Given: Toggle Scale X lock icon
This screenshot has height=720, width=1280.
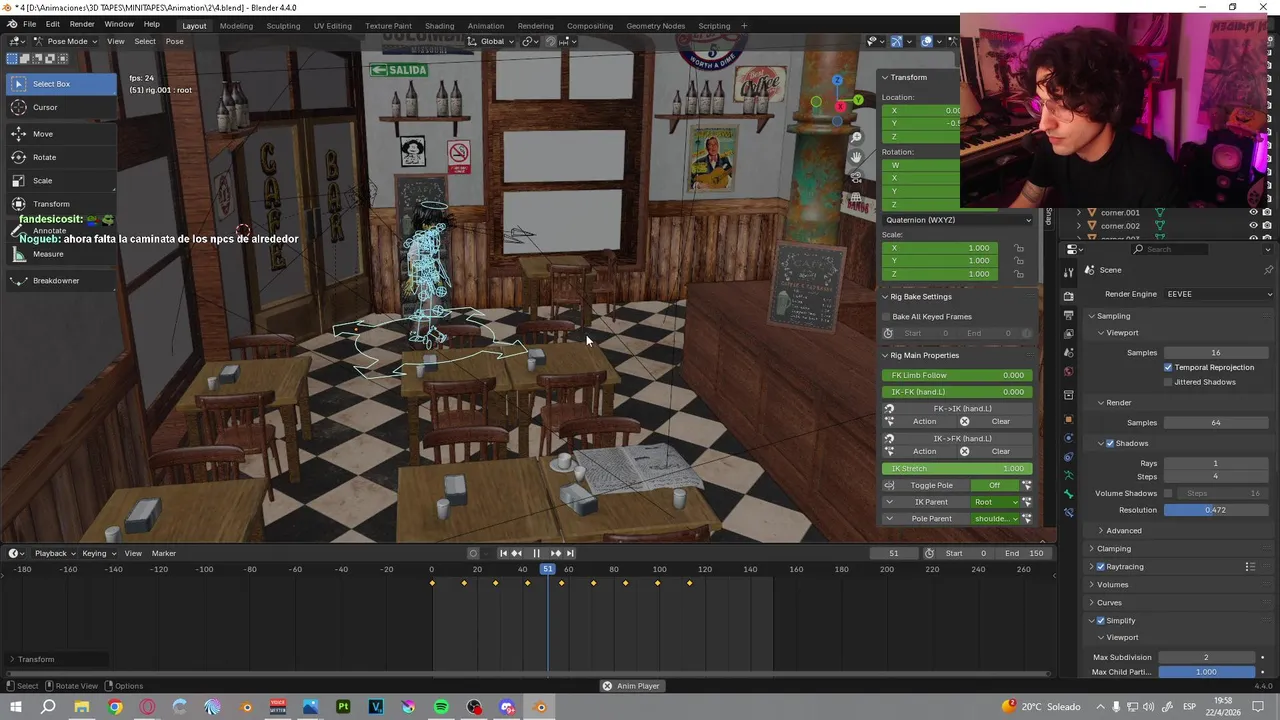Looking at the screenshot, I should (x=1019, y=248).
